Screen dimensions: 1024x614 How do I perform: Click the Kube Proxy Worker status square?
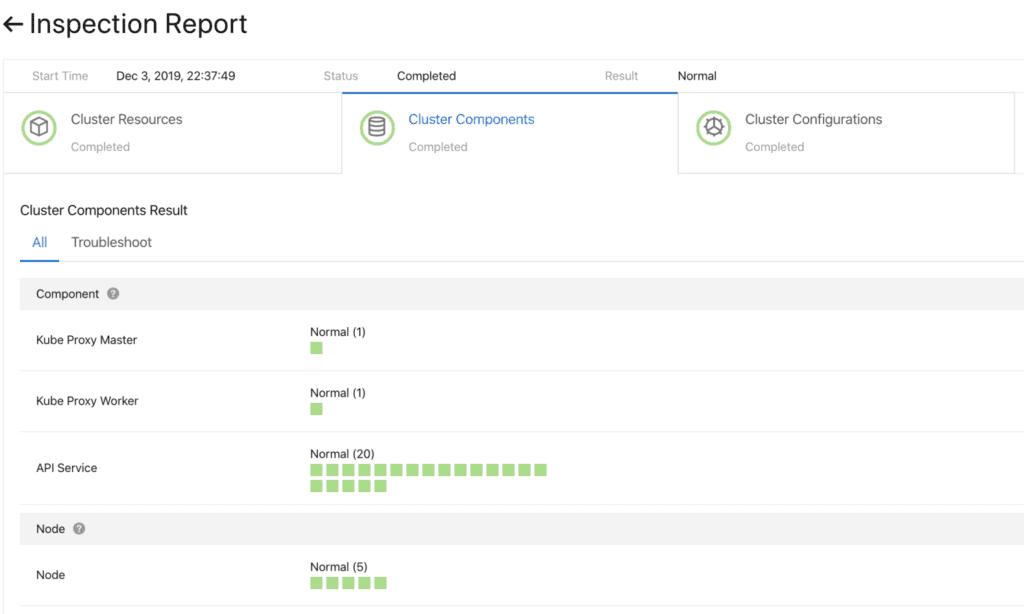coord(316,409)
